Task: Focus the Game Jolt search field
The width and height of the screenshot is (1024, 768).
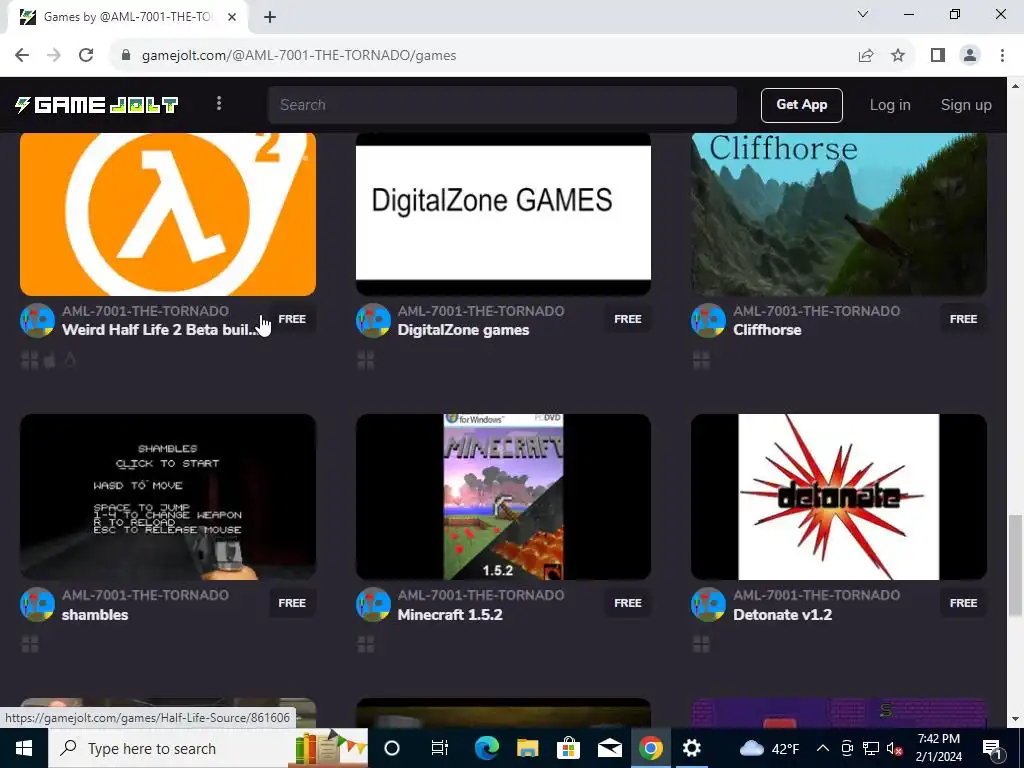Action: 502,104
